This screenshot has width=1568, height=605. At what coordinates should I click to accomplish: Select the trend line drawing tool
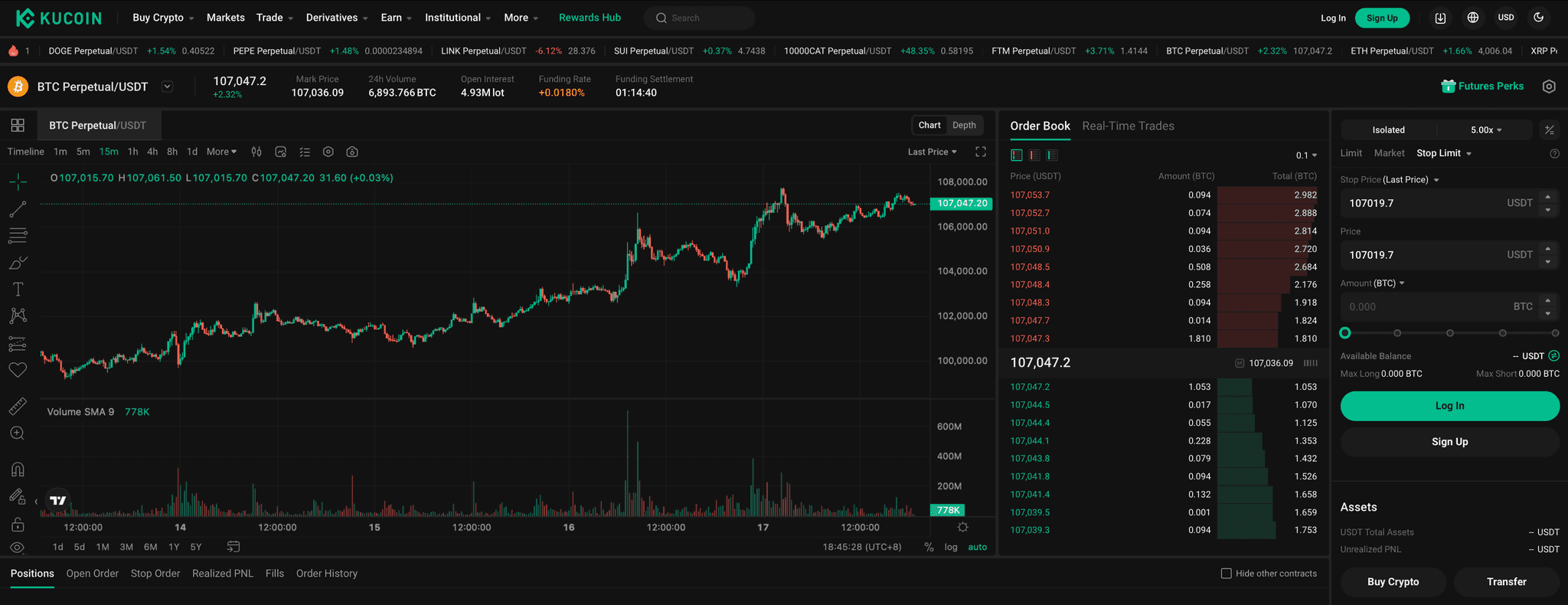(x=18, y=208)
